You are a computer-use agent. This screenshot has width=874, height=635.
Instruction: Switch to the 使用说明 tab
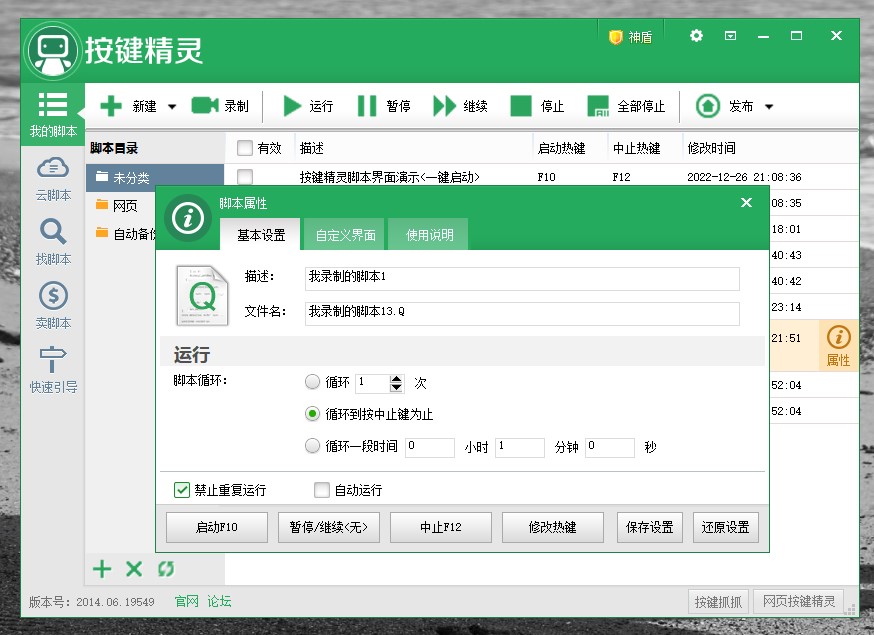[x=429, y=235]
